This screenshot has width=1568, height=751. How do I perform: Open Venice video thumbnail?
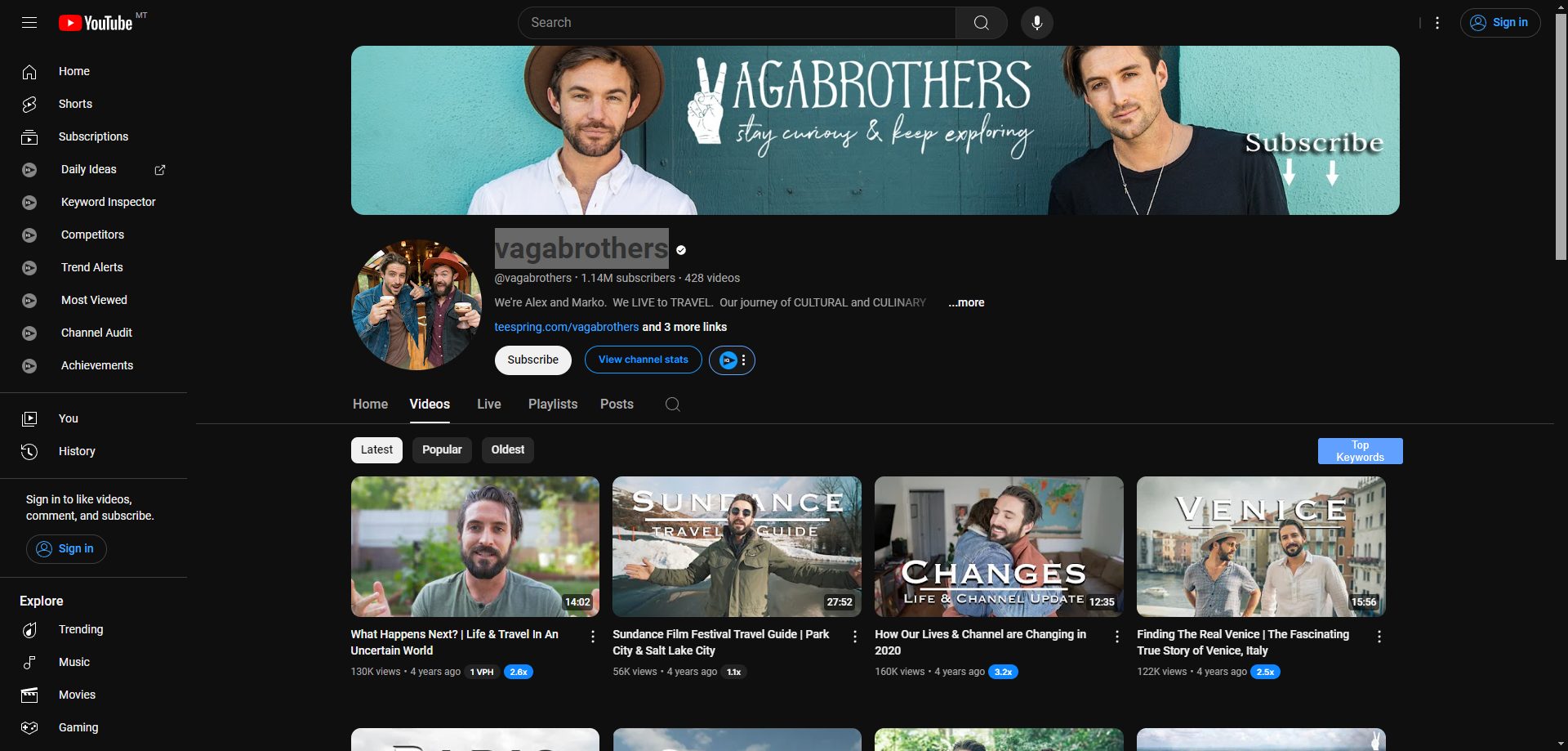pyautogui.click(x=1261, y=547)
